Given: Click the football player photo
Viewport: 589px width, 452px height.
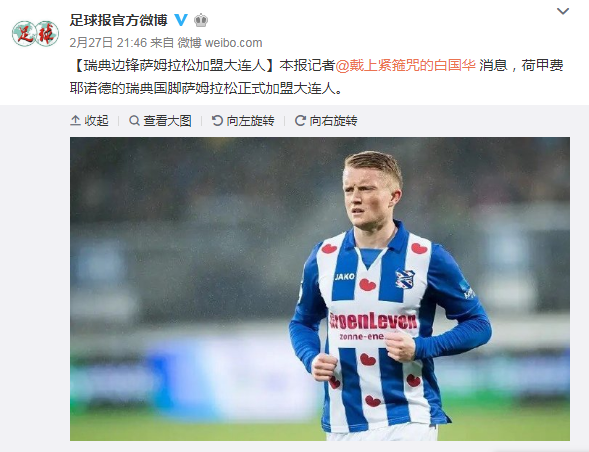Looking at the screenshot, I should (320, 289).
